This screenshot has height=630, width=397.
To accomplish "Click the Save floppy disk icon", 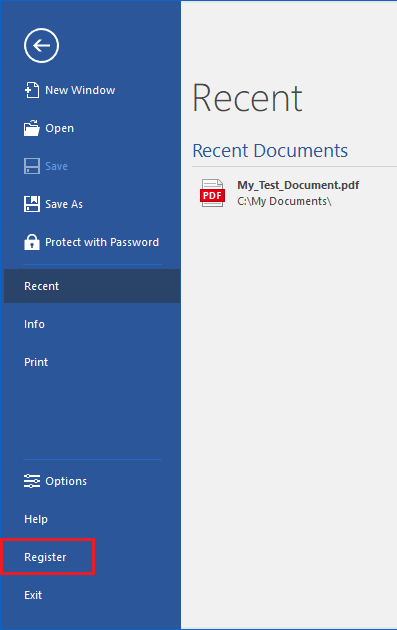I will 32,166.
